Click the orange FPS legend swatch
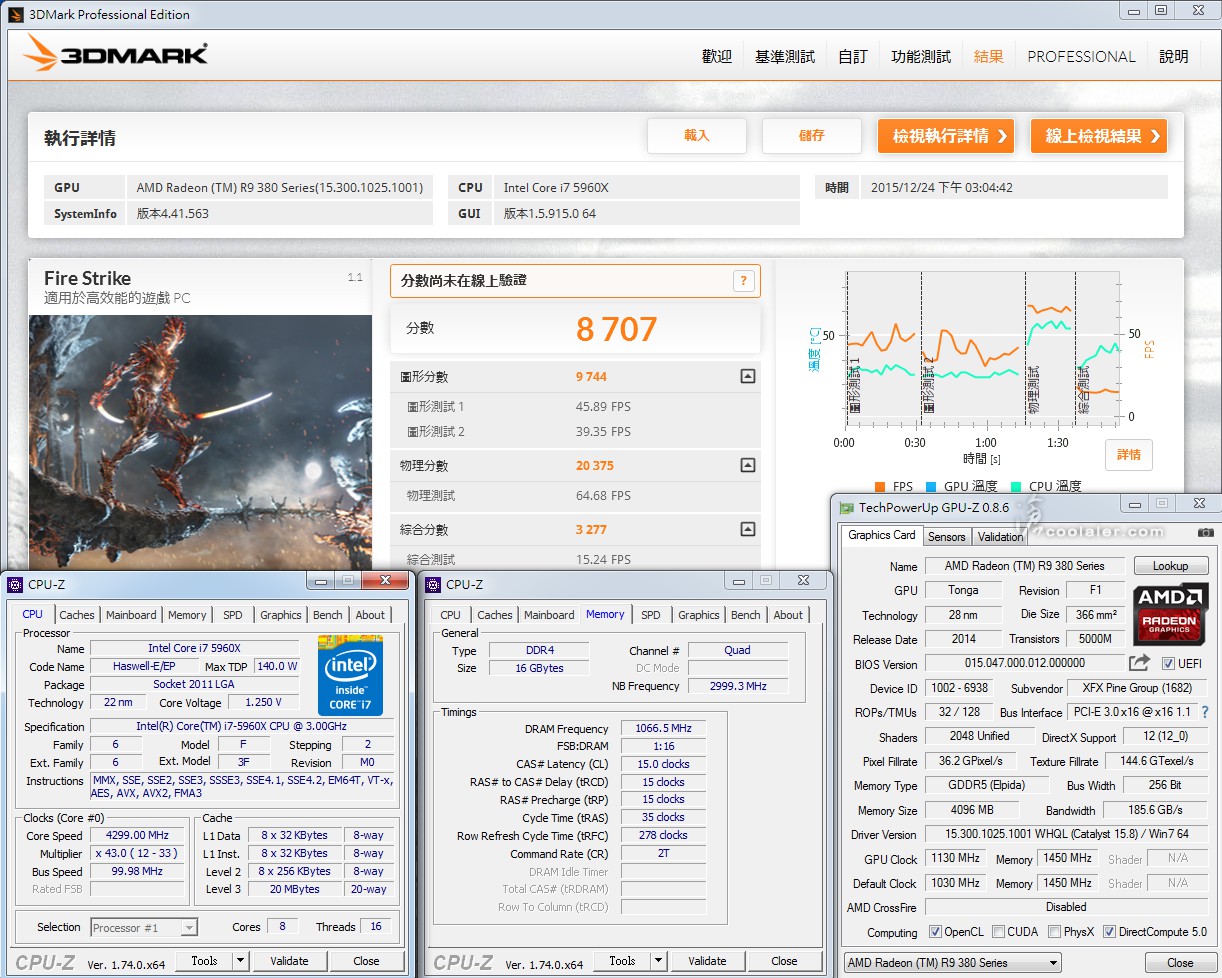 [880, 487]
